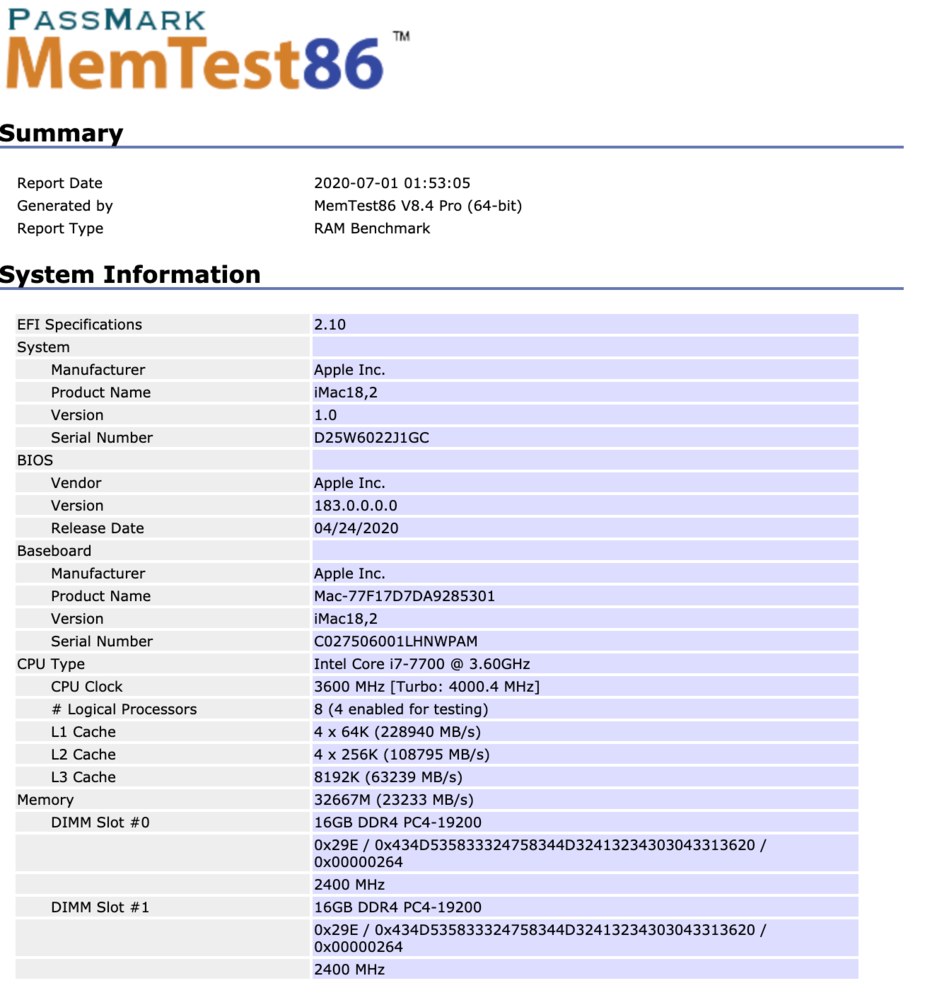Click L3 Cache value '8192K (63239 MB/s)'
Screen dimensions: 949x1000
tap(388, 777)
